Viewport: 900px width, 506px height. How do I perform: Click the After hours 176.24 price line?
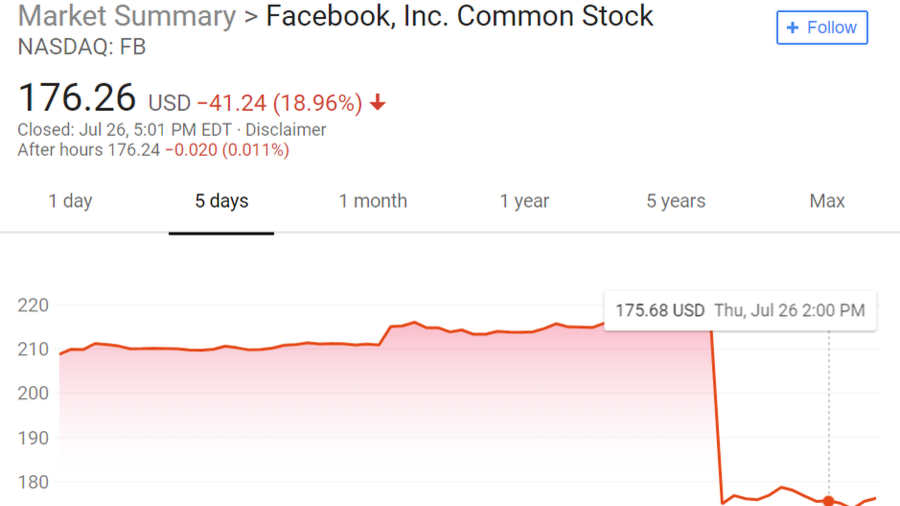pos(153,150)
